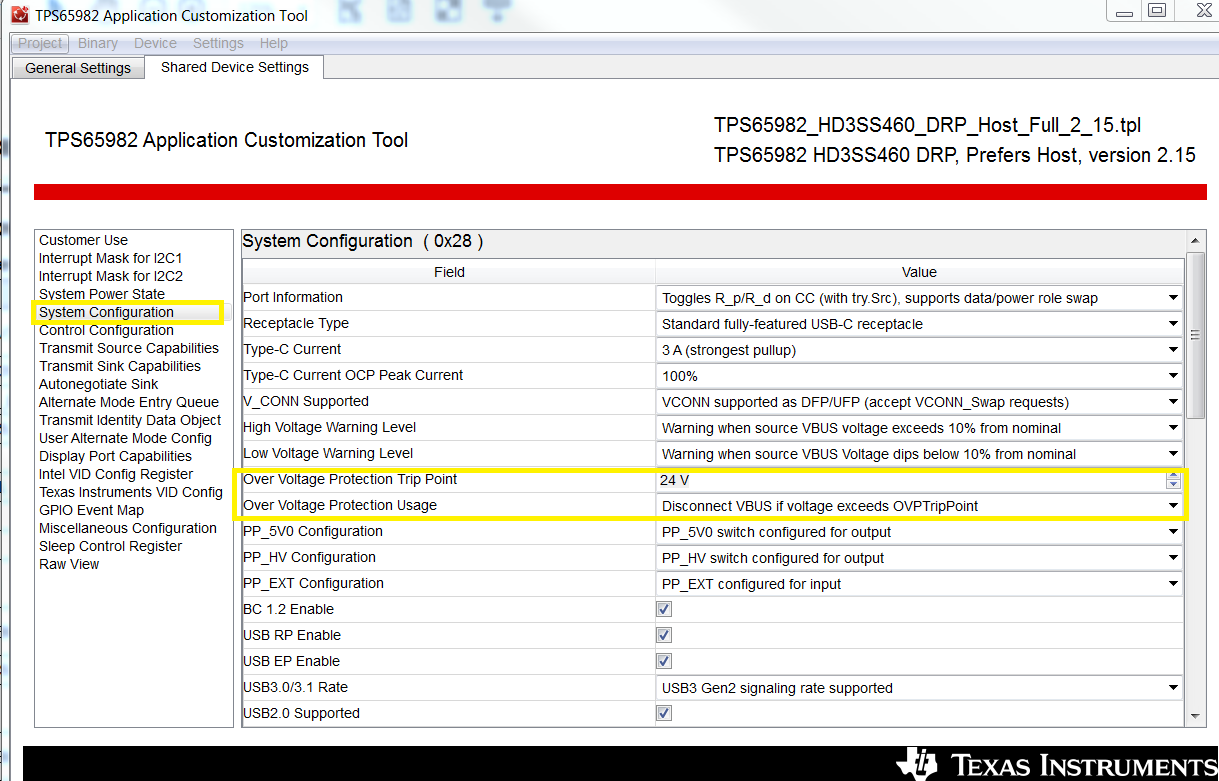The width and height of the screenshot is (1219, 781).
Task: Click the template filename TPS65982_HD3SS460_DRP_Host_Full_2_15.tpl
Action: click(x=927, y=125)
